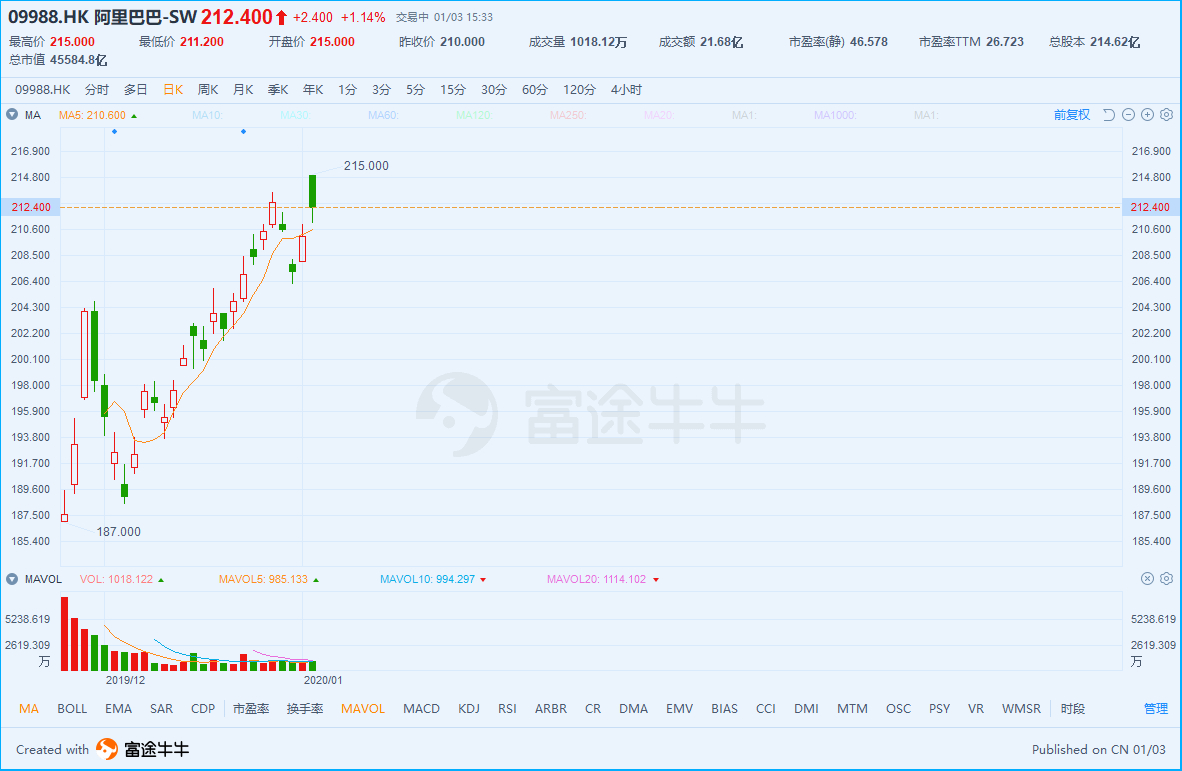Screen dimensions: 1182x771
Task: Select the MACD indicator
Action: [421, 708]
